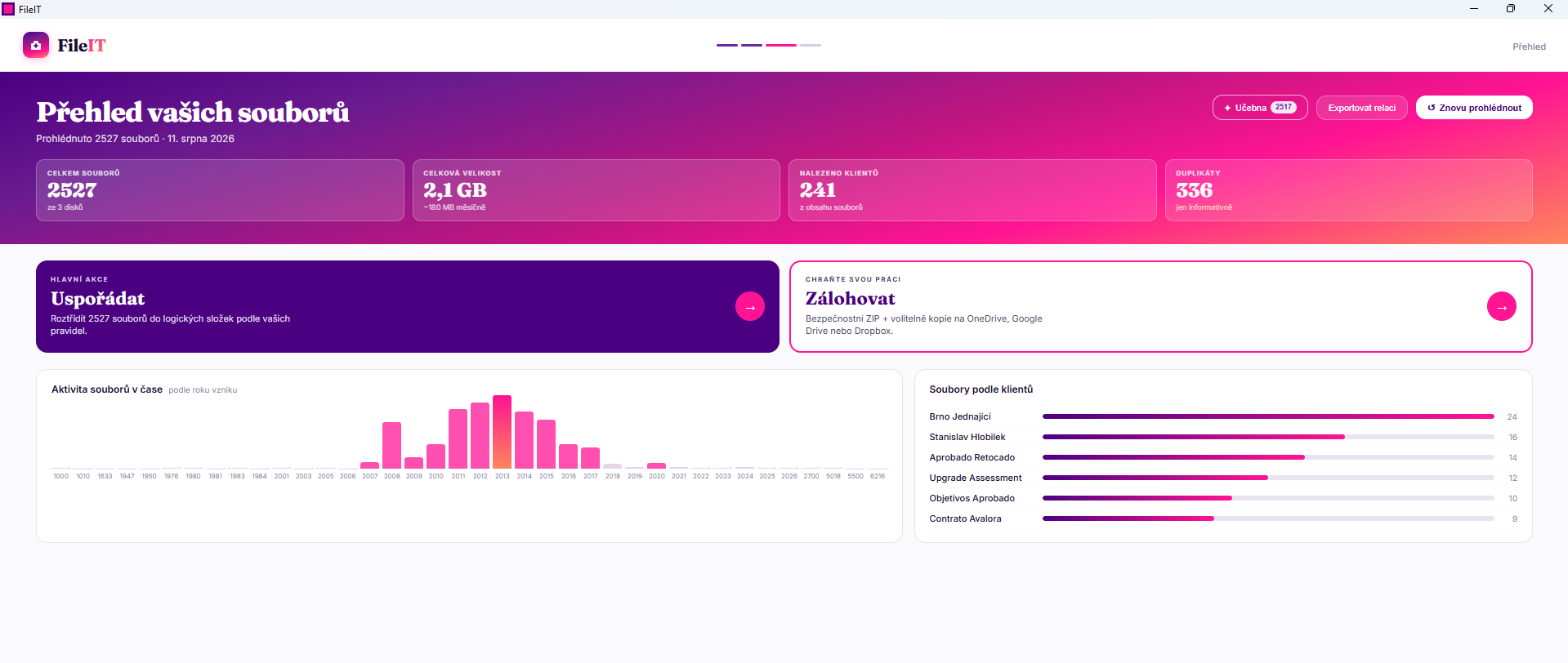
Task: Click the 2014 year label under the chart
Action: (525, 476)
